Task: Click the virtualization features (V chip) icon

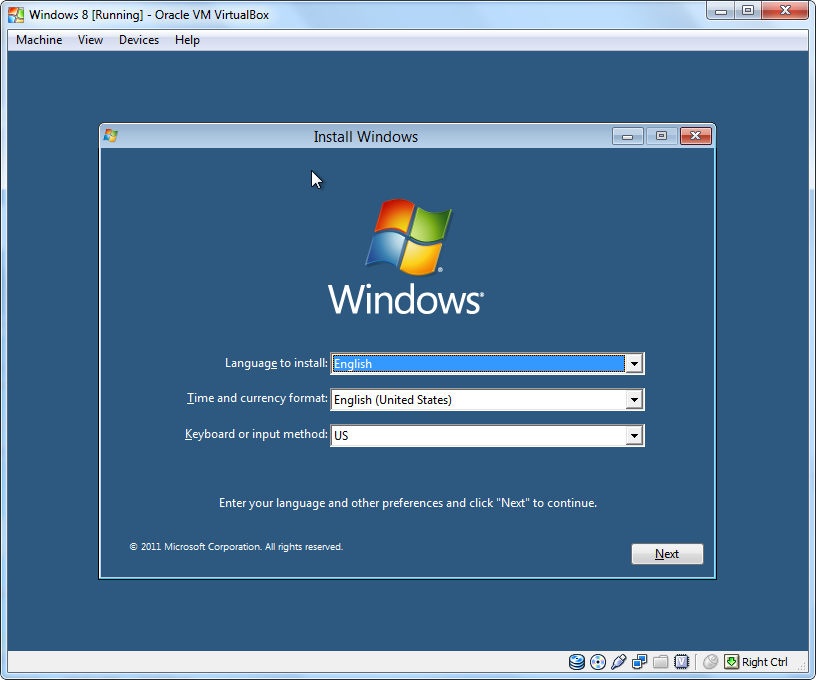Action: tap(681, 662)
